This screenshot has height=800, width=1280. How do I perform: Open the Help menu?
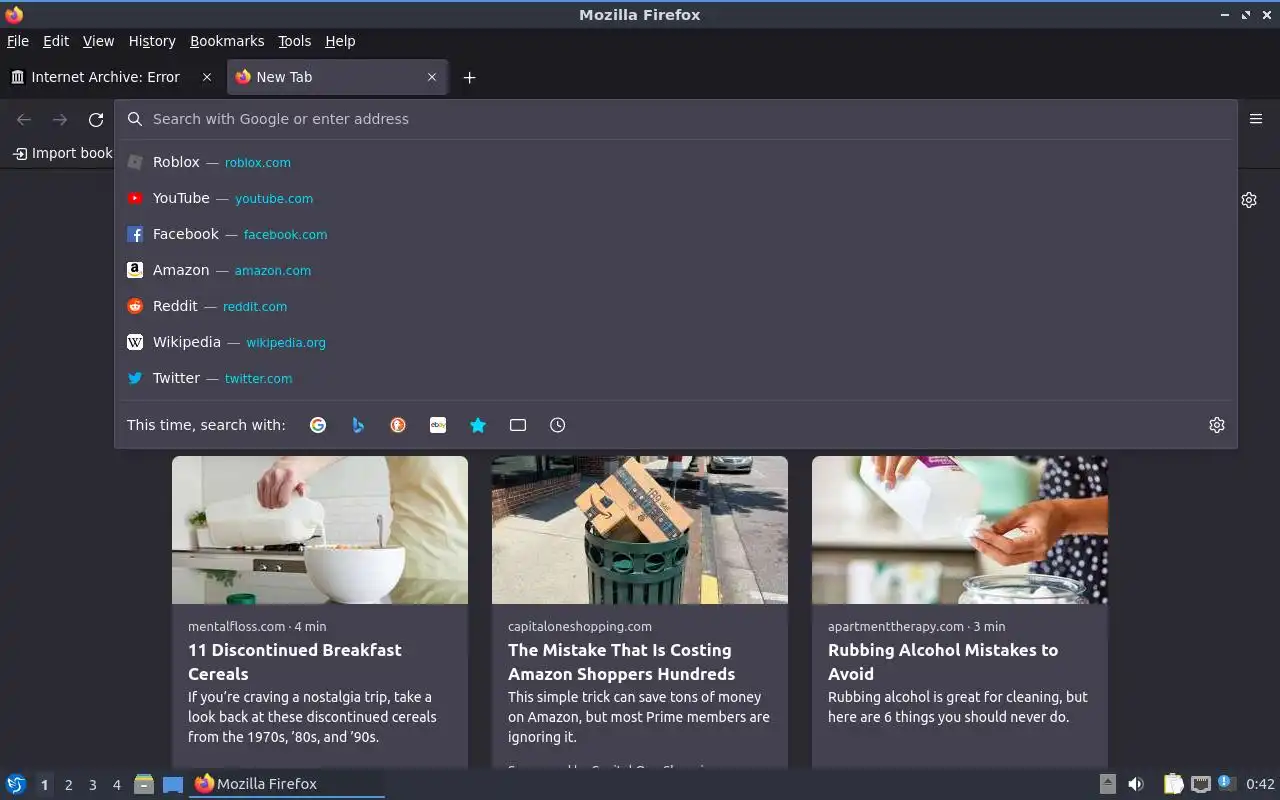click(340, 41)
